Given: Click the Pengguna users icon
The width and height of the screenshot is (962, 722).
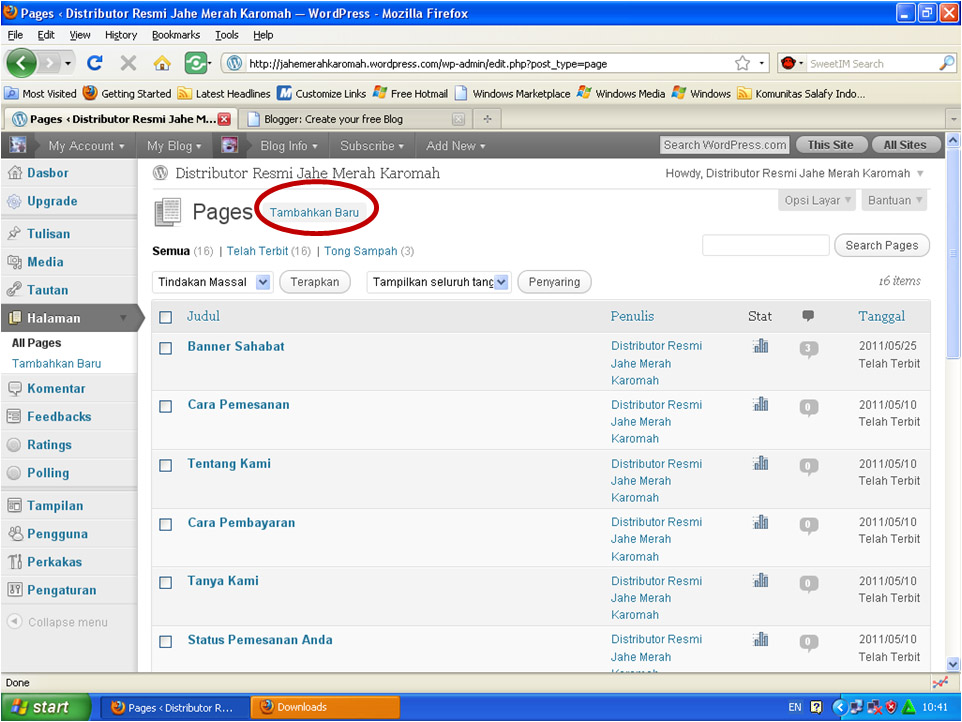Looking at the screenshot, I should (15, 534).
